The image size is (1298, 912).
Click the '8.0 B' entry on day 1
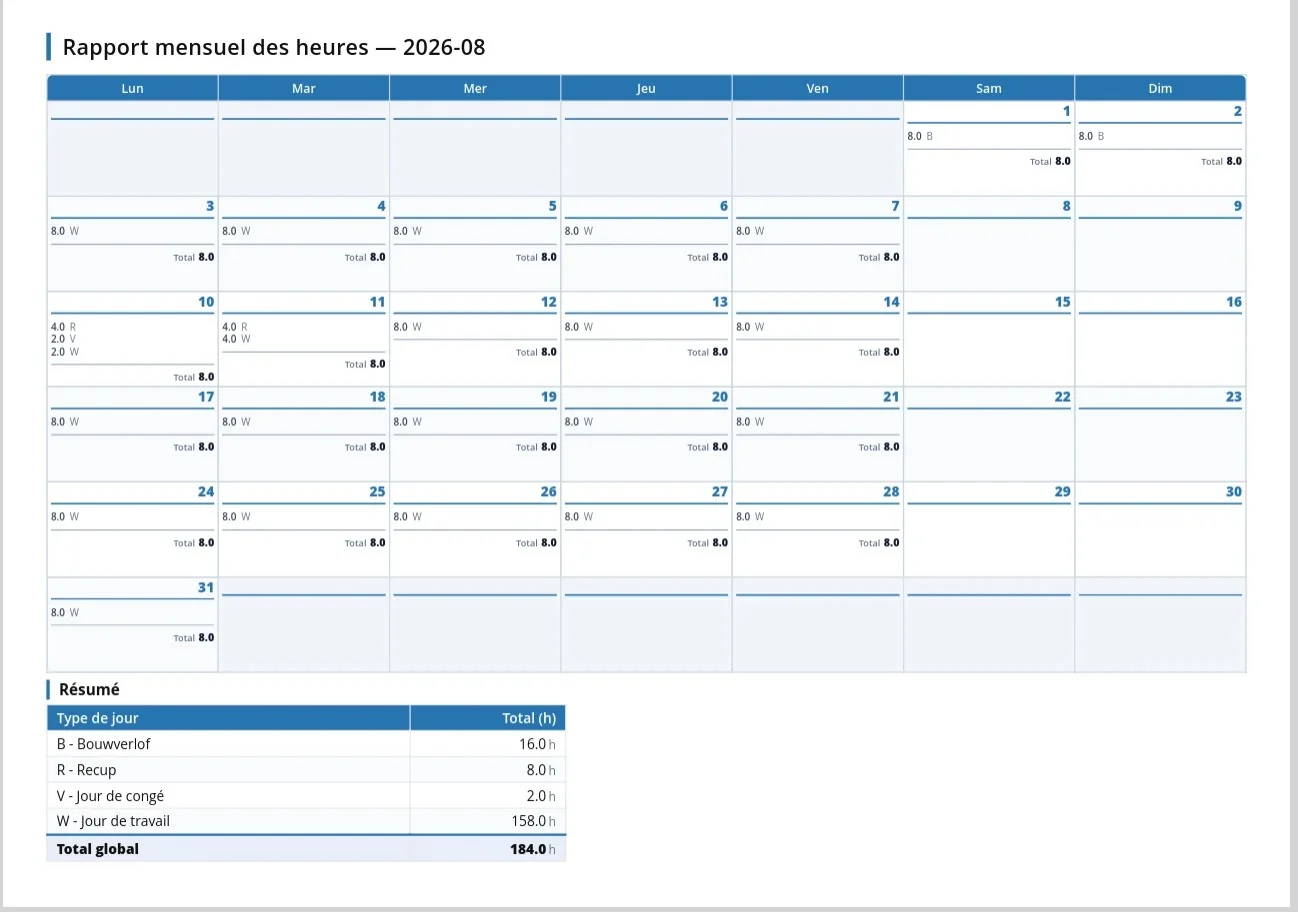920,136
